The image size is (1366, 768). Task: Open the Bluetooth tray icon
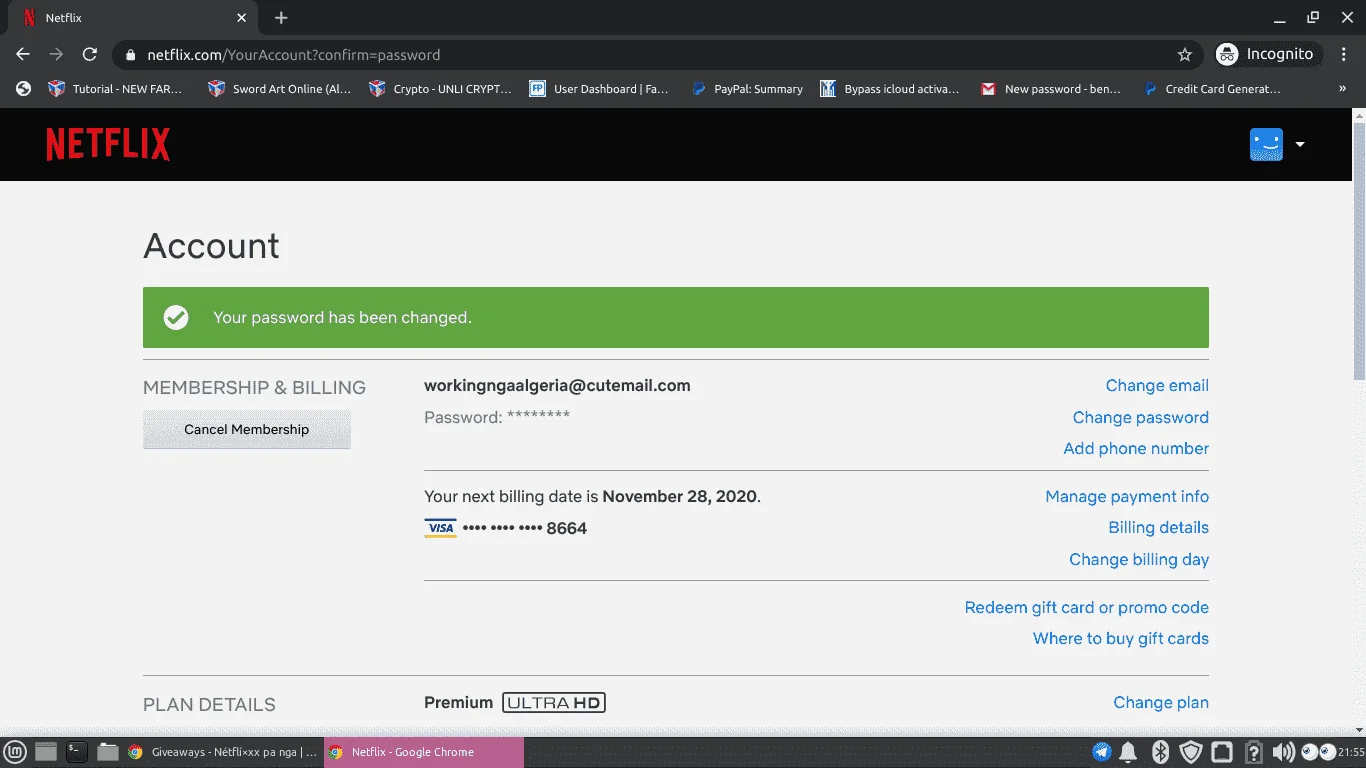1160,752
